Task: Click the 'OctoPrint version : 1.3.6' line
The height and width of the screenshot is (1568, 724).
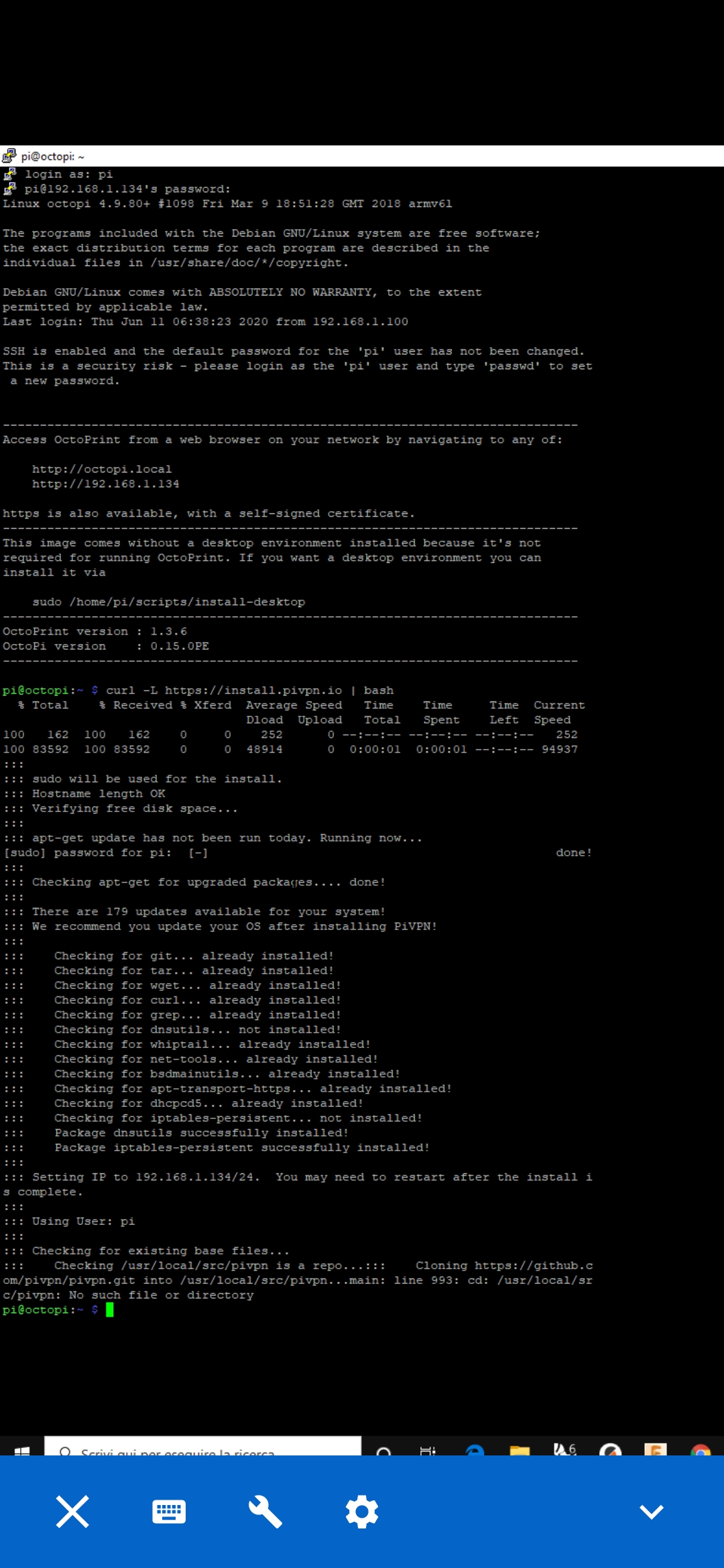Action: 95,631
